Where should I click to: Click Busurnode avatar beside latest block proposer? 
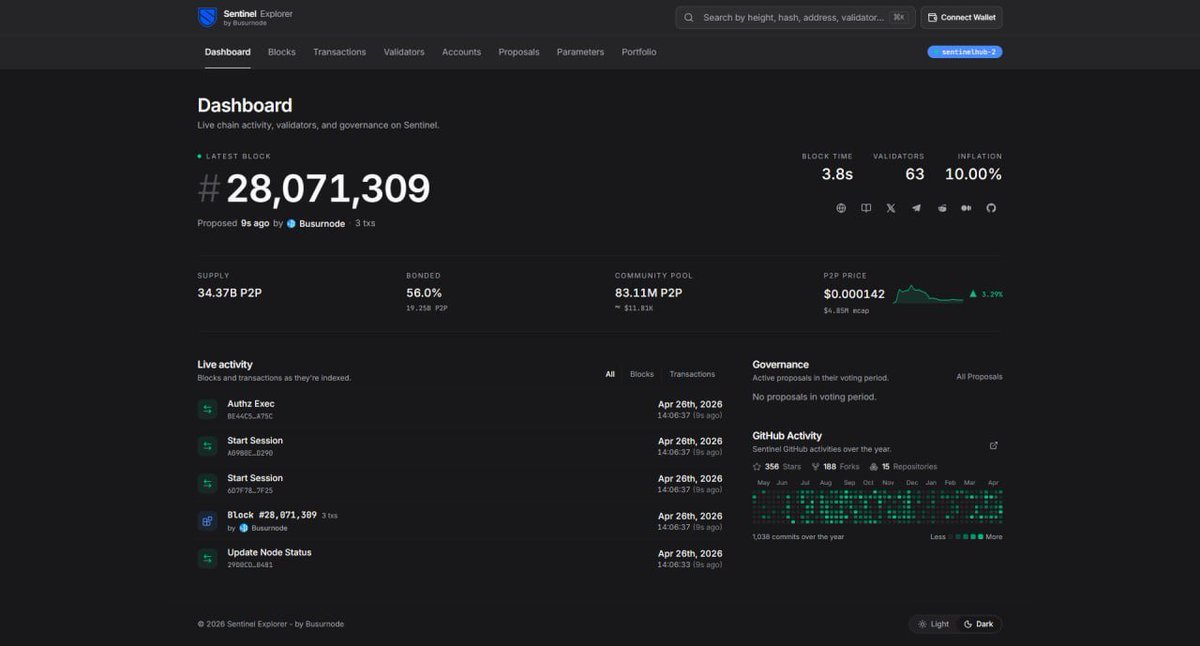[291, 223]
